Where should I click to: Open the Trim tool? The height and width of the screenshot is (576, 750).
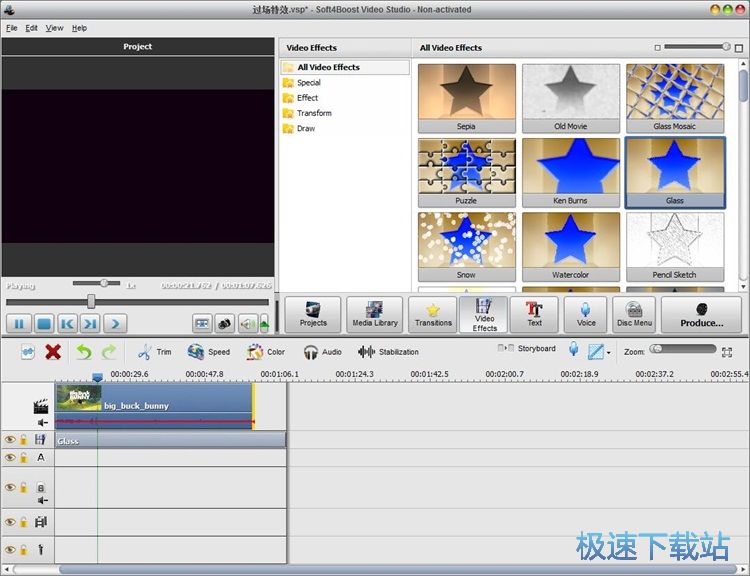(154, 352)
